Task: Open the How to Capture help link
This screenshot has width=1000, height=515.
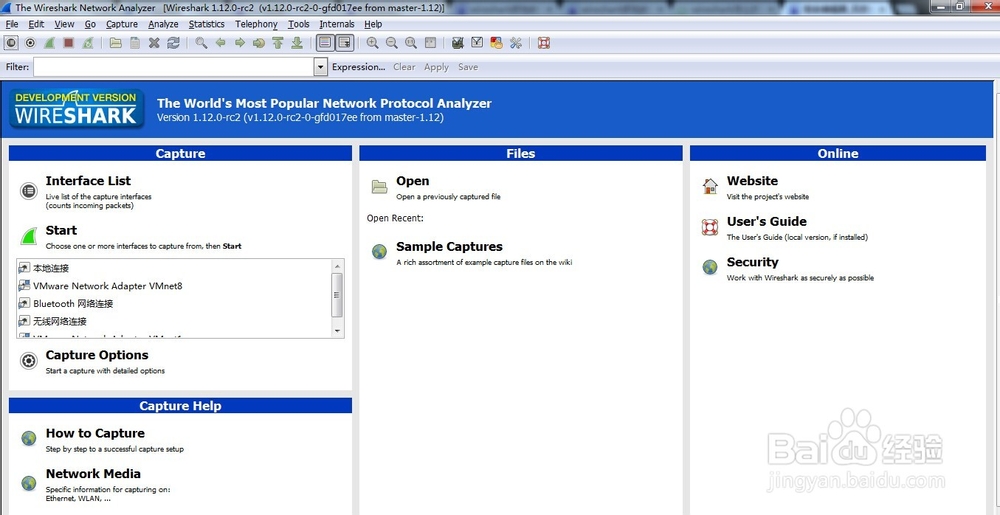Action: pyautogui.click(x=95, y=433)
